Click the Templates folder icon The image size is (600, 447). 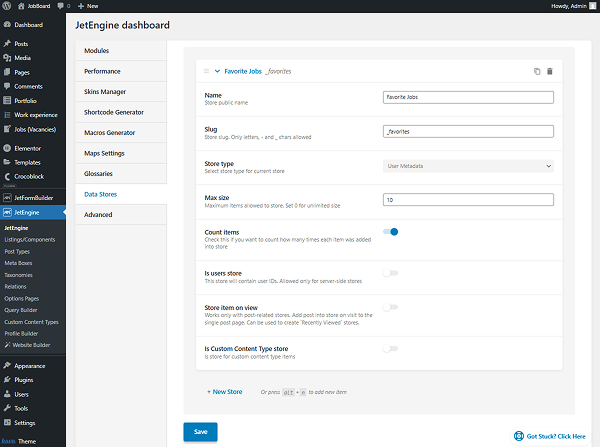point(7,162)
